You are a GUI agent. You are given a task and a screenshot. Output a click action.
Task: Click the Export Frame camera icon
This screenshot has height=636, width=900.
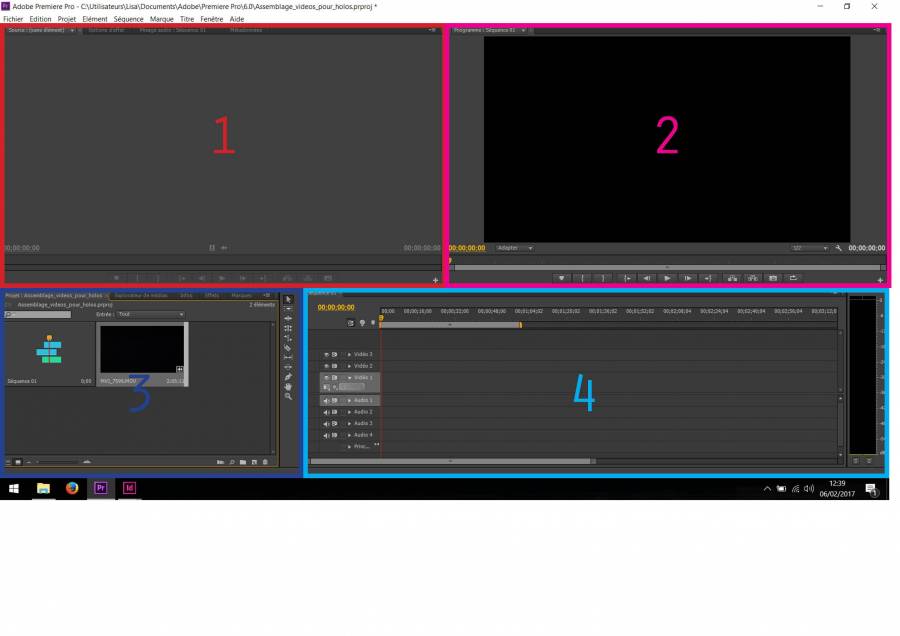[772, 278]
